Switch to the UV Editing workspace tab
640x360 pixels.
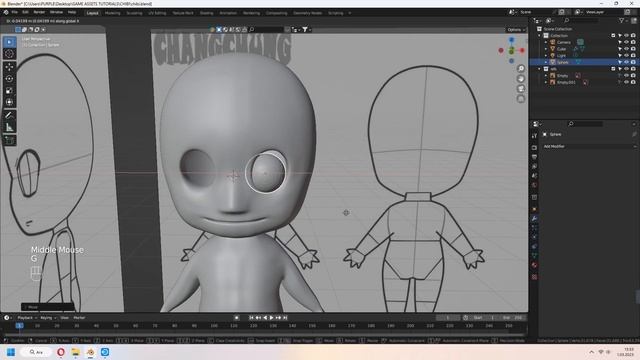(157, 13)
